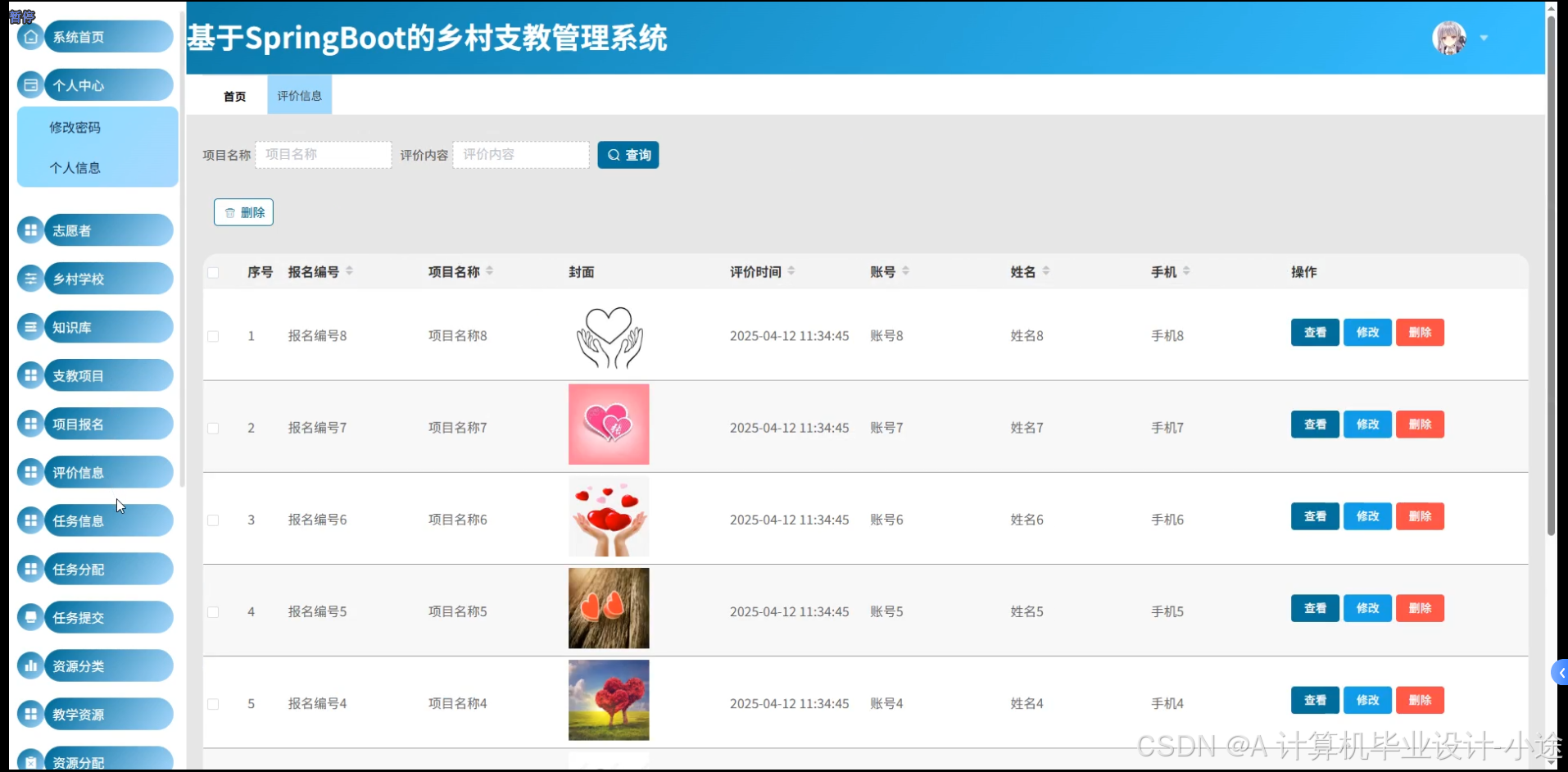The width and height of the screenshot is (1568, 772).
Task: Click the blue side panel arrow at right edge
Action: 1560,673
